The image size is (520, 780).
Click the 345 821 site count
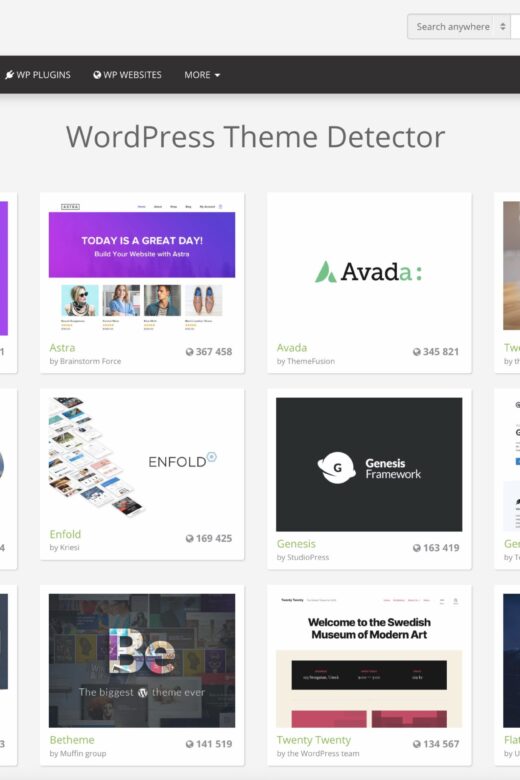pyautogui.click(x=441, y=352)
